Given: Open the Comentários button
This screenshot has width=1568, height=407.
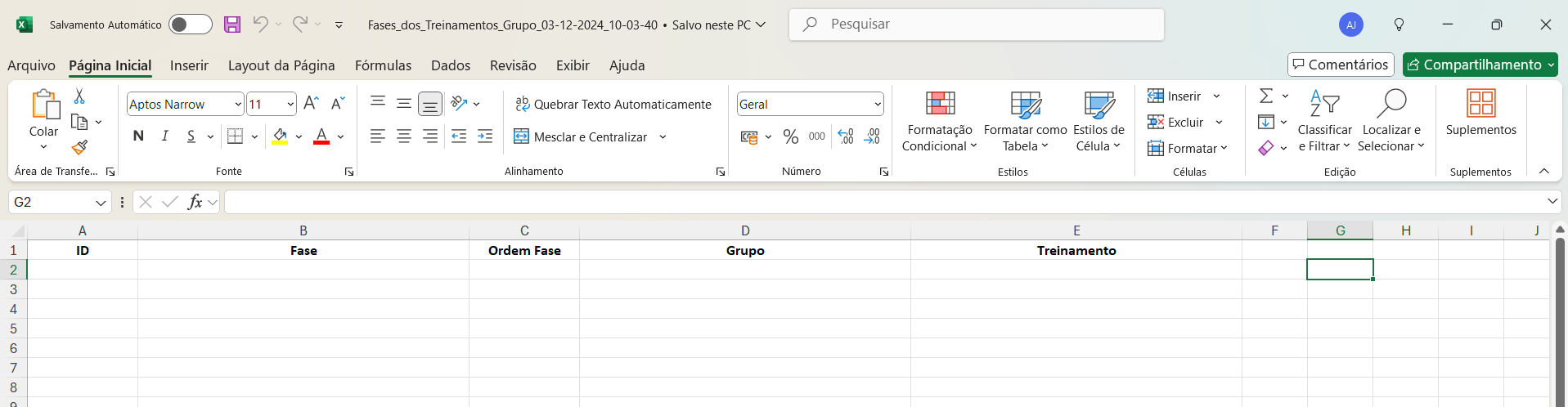Looking at the screenshot, I should [x=1341, y=65].
